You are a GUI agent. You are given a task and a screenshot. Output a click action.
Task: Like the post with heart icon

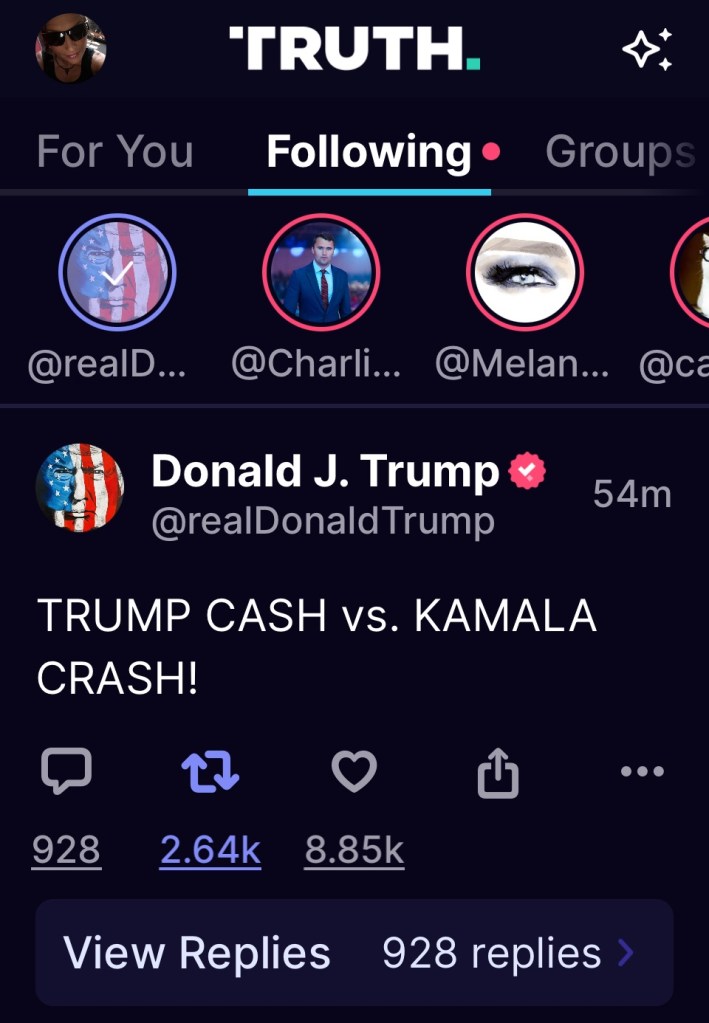(354, 772)
